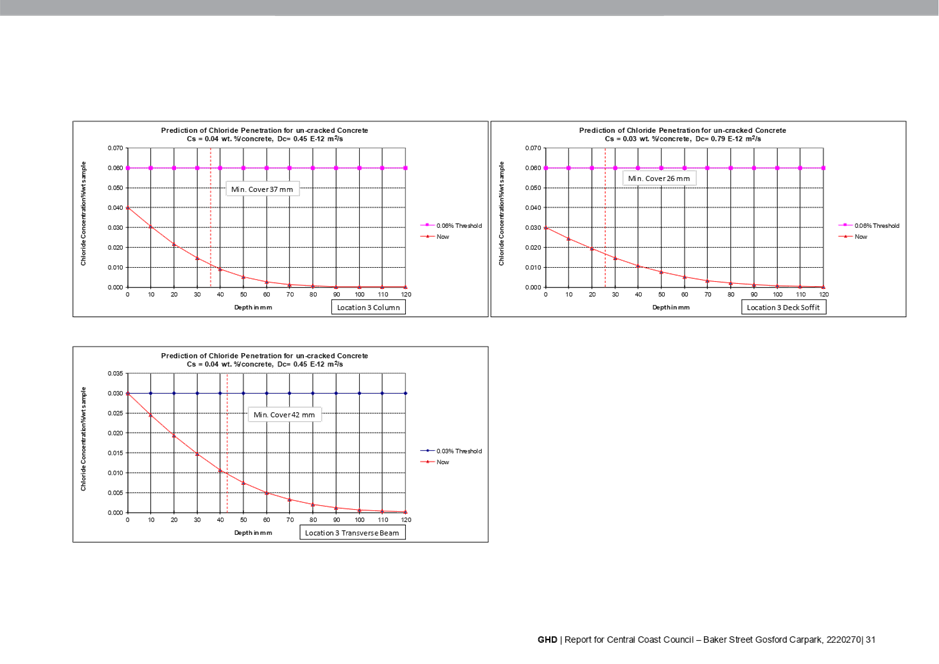
Task: Click the title of the bottom-left chart
Action: [x=266, y=360]
